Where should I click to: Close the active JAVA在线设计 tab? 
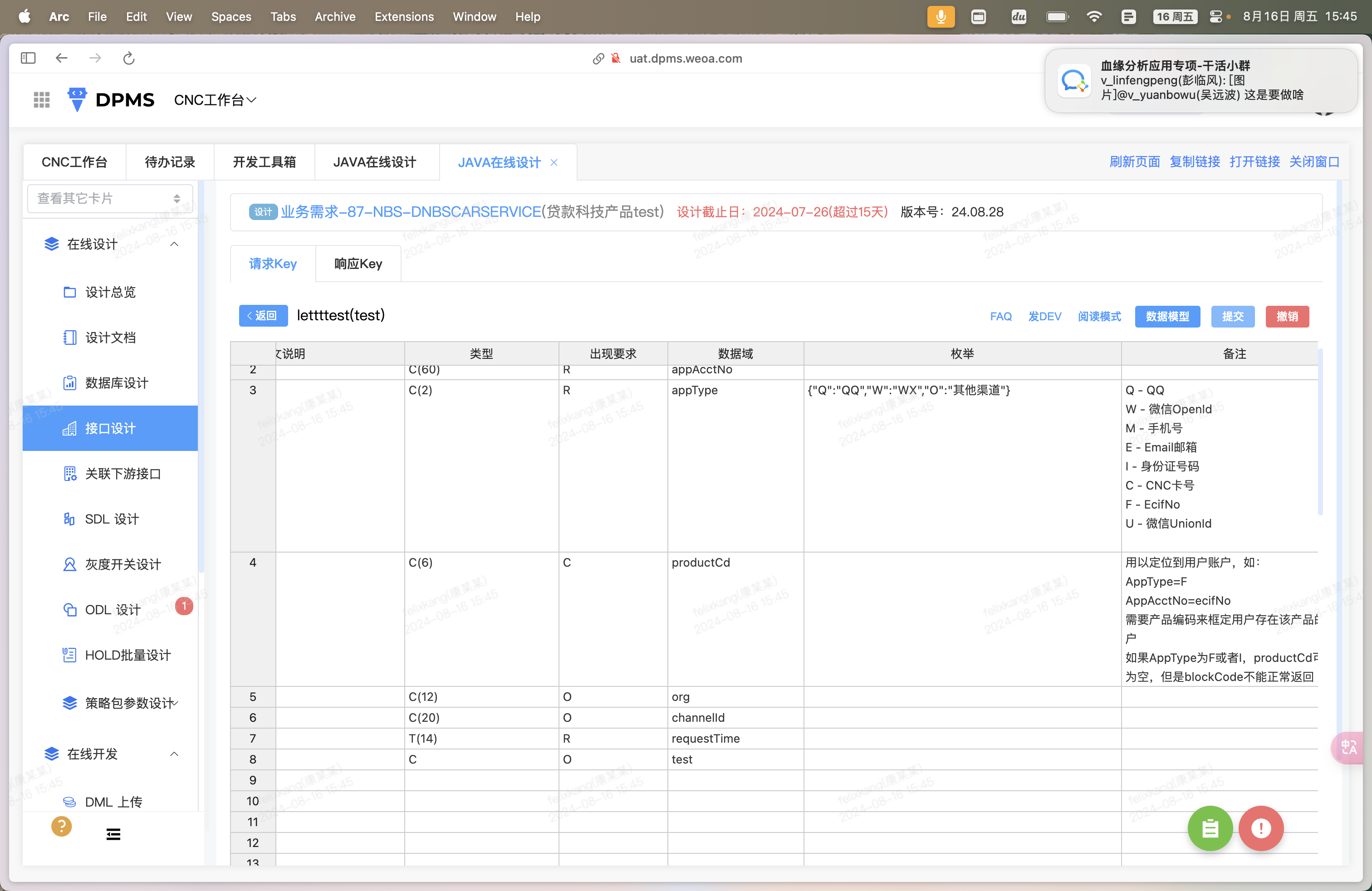554,162
